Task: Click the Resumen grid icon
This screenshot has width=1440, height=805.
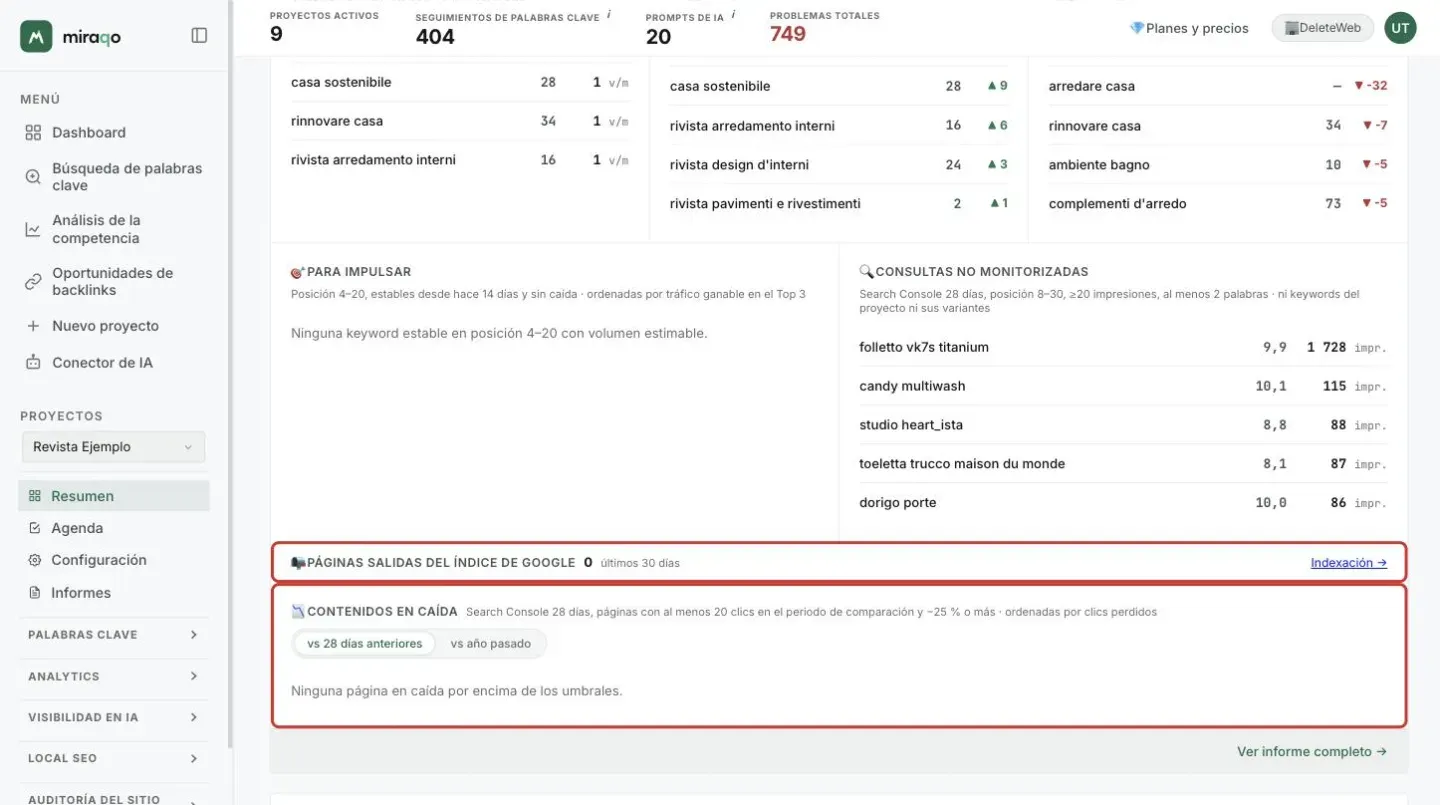Action: tap(35, 496)
